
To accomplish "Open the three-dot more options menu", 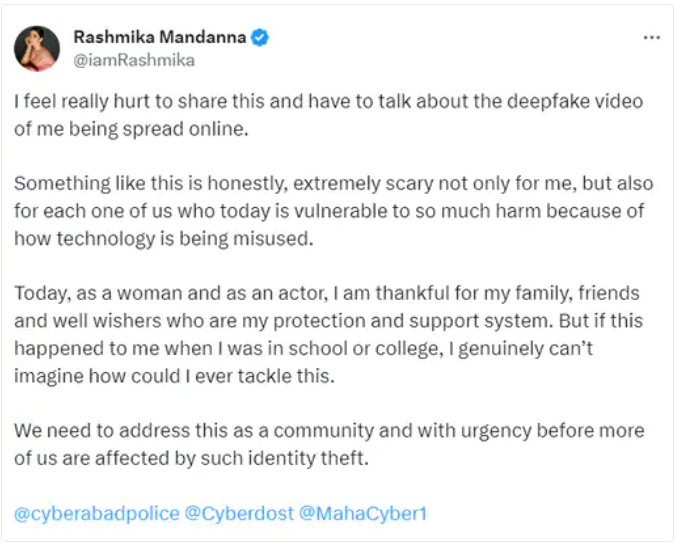I will 651,38.
